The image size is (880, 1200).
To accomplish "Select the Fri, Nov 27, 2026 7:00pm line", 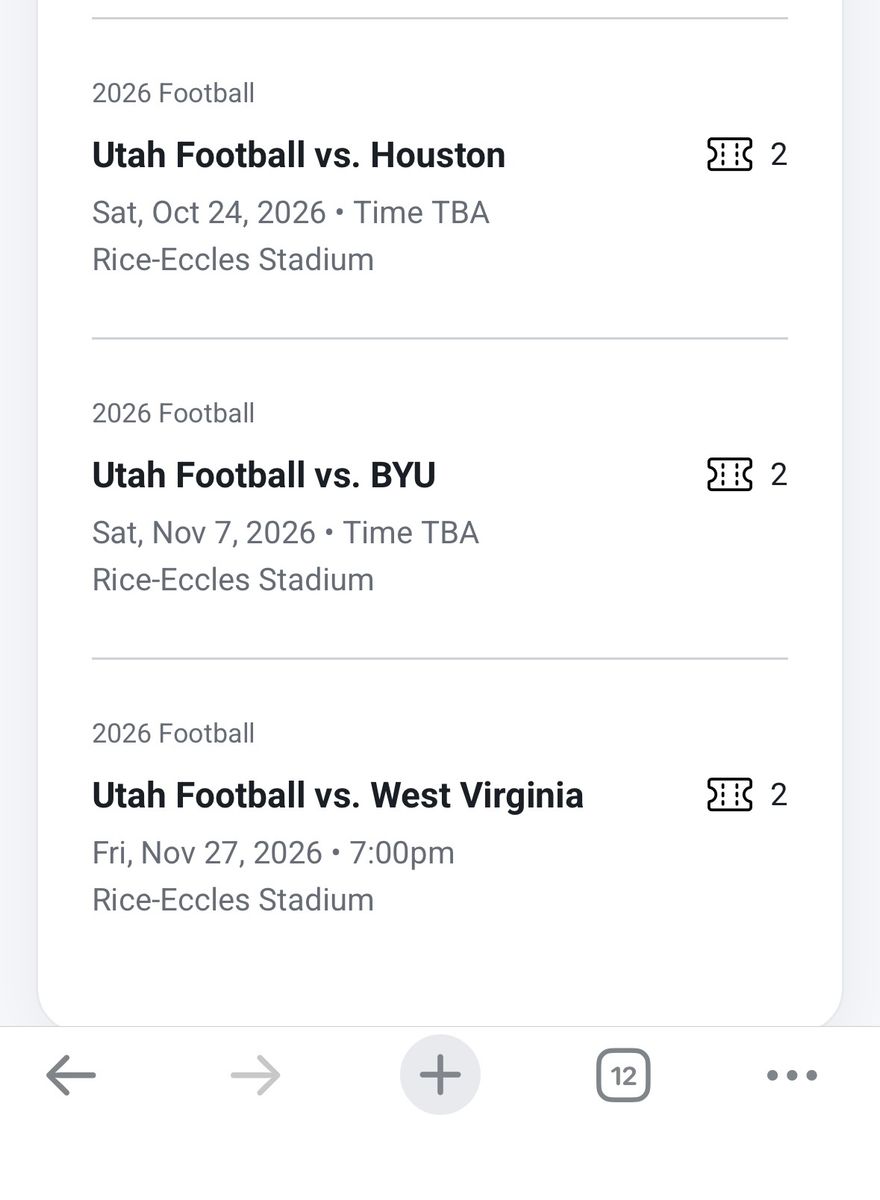I will coord(274,853).
